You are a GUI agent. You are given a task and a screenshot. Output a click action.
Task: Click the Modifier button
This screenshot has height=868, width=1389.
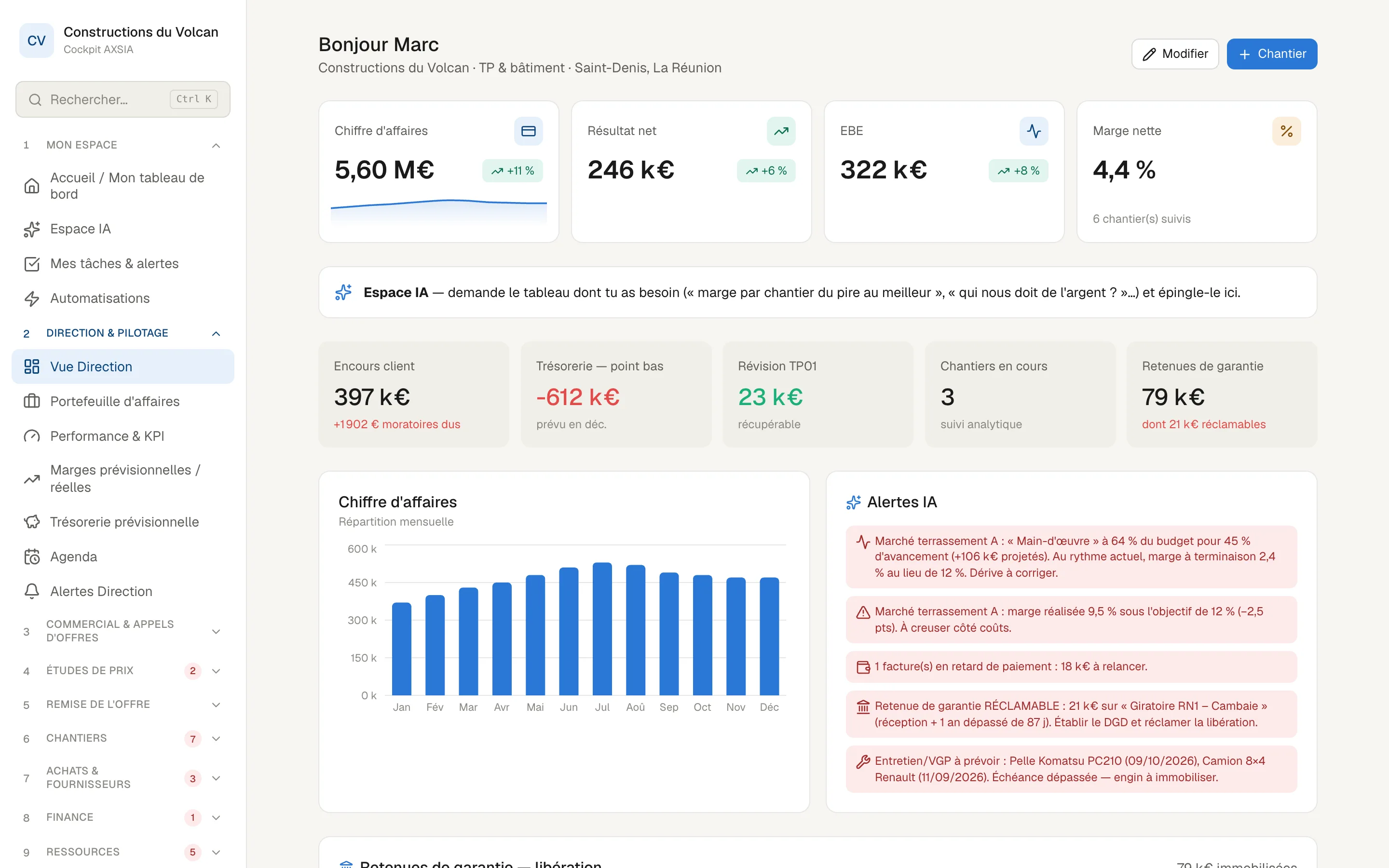click(x=1174, y=54)
